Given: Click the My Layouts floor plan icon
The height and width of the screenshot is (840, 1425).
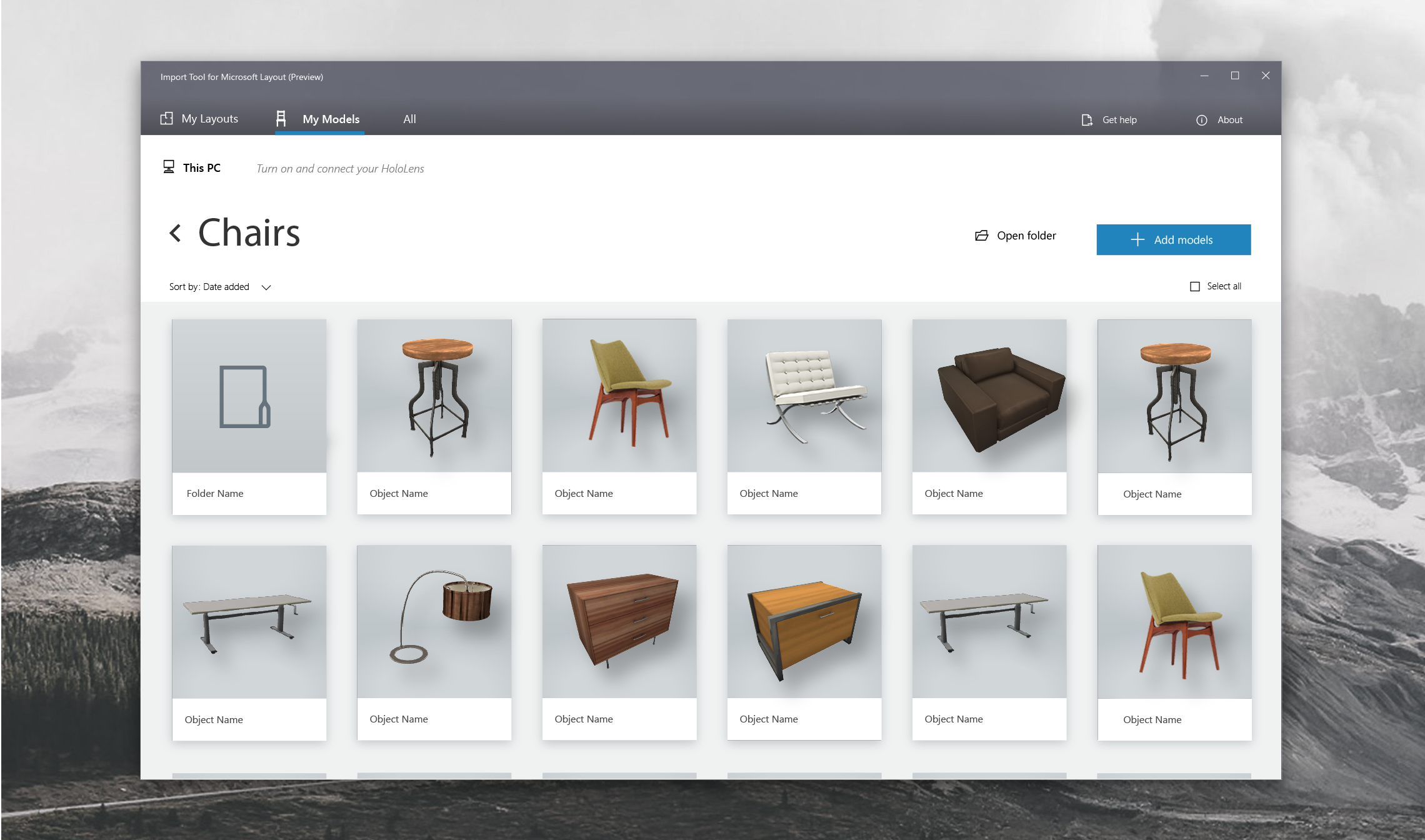Looking at the screenshot, I should [x=166, y=118].
